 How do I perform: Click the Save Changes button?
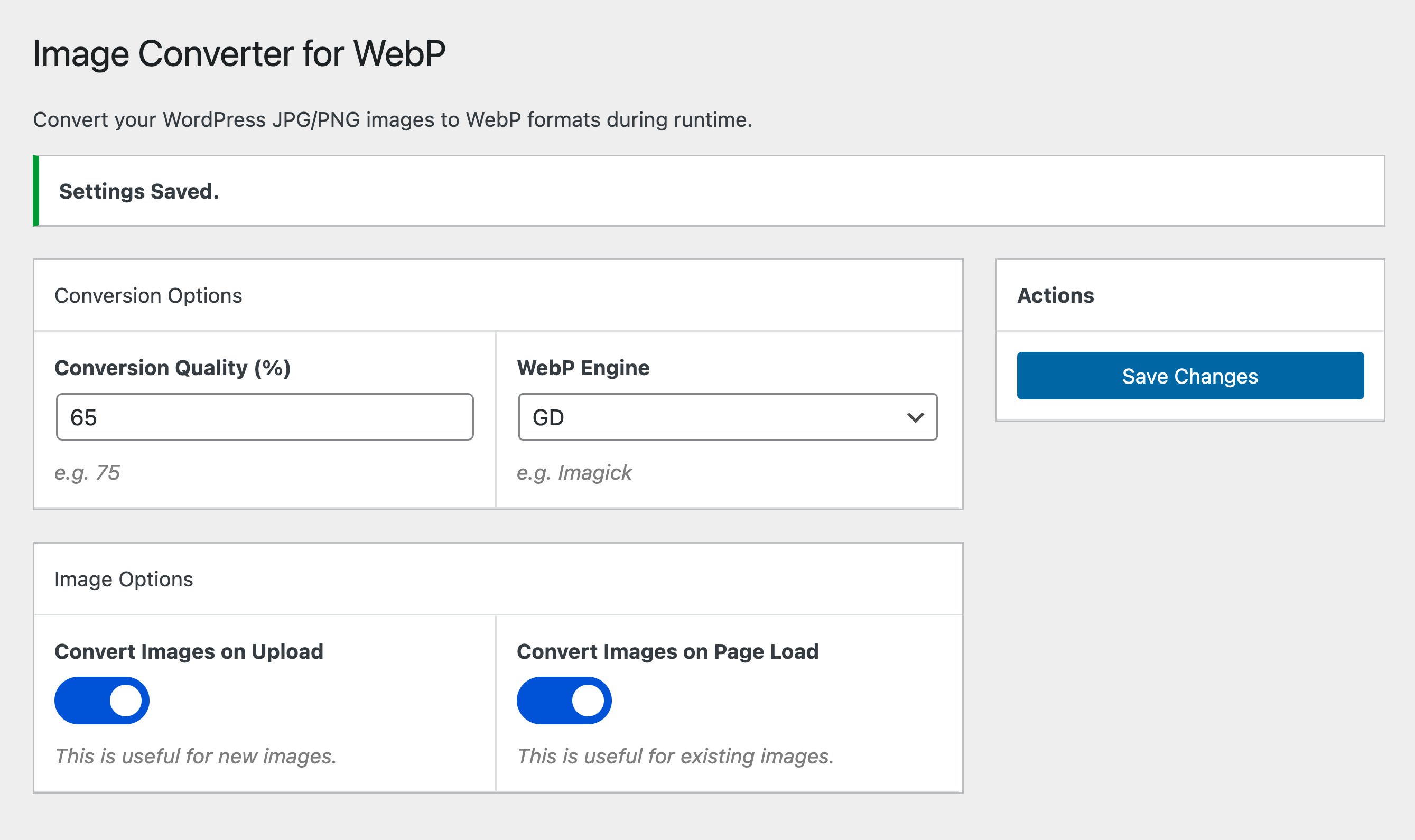(x=1190, y=376)
